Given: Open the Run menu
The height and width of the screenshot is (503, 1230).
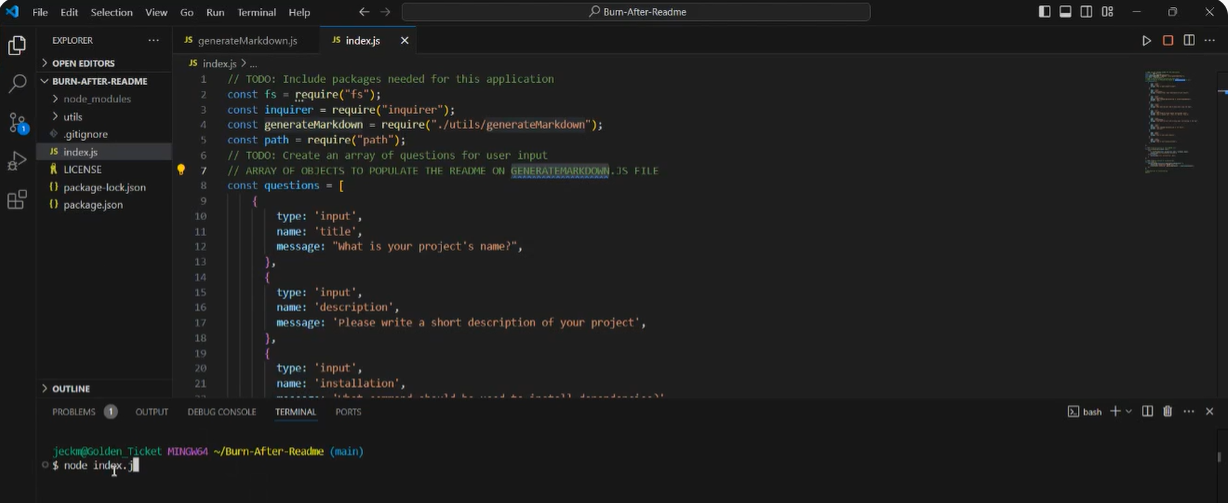Looking at the screenshot, I should click(x=215, y=12).
